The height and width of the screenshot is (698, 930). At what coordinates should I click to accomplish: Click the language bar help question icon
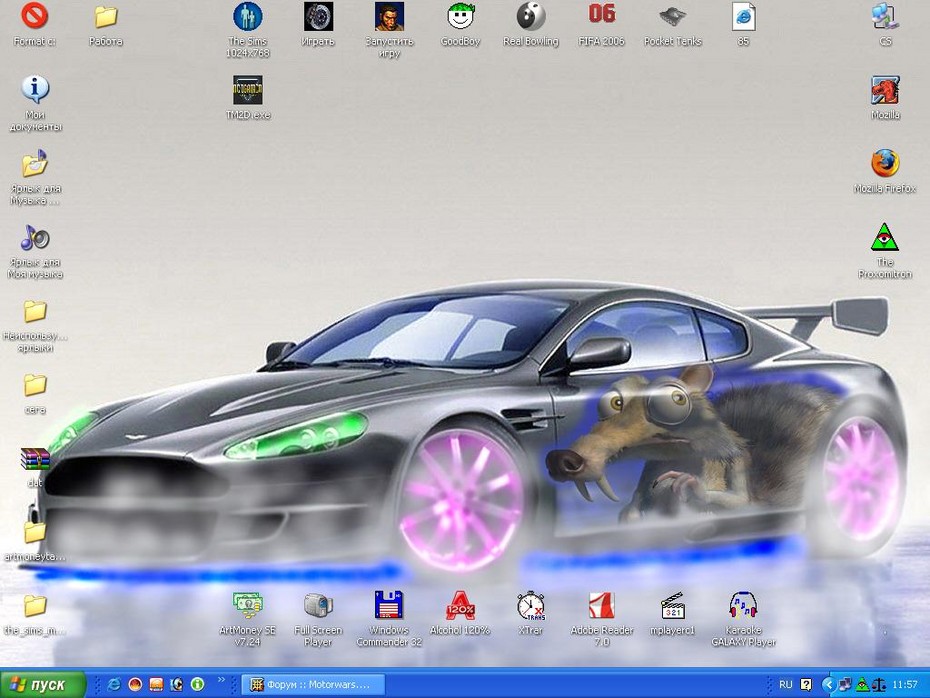(x=806, y=684)
